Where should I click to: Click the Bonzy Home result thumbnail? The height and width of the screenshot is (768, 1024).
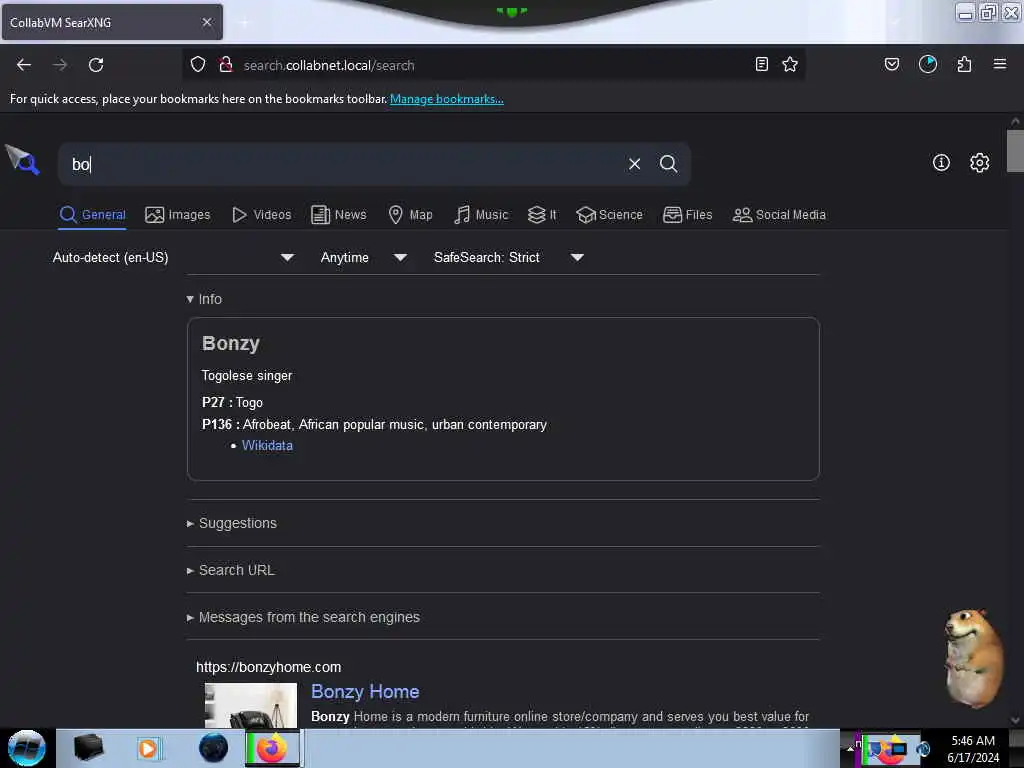(x=251, y=705)
